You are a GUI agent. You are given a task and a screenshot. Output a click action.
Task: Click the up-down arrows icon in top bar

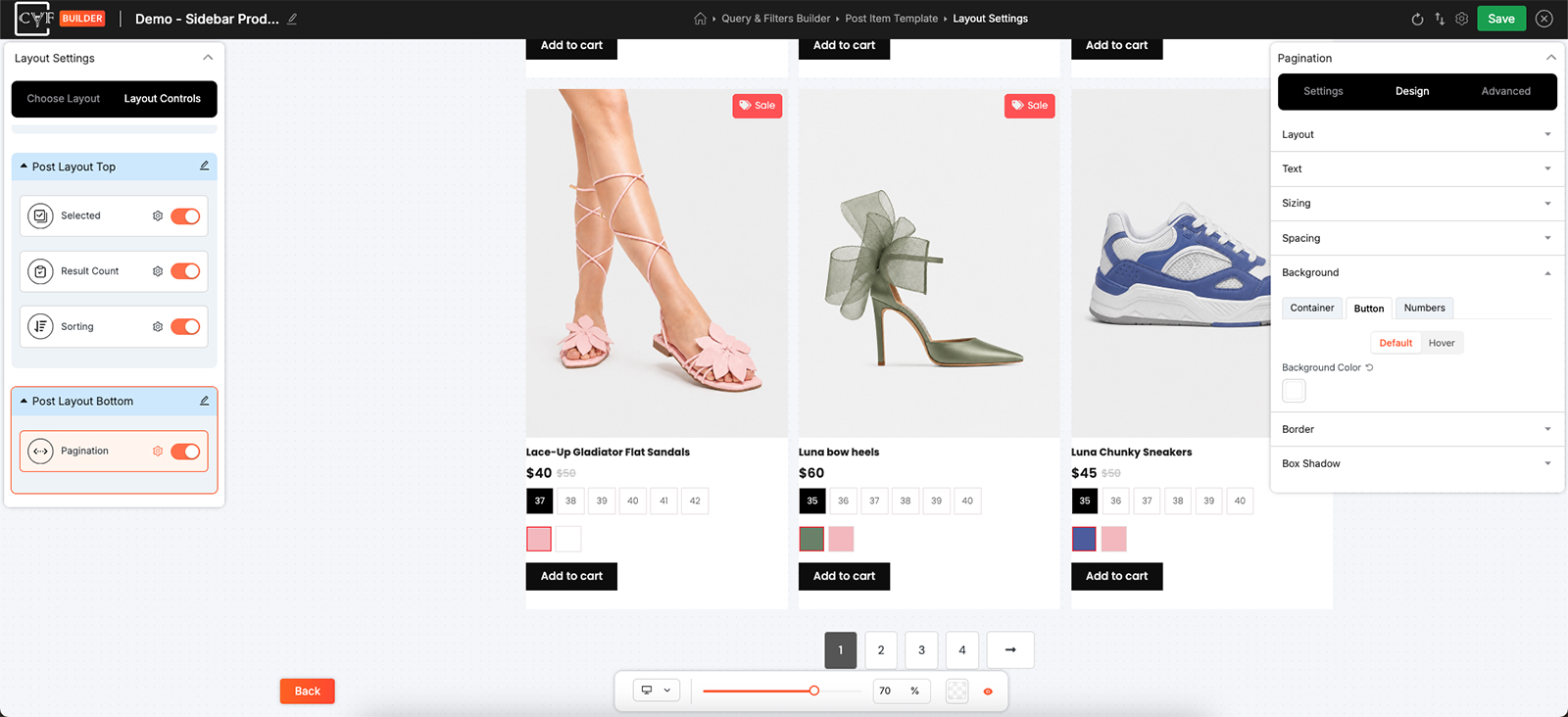1440,19
